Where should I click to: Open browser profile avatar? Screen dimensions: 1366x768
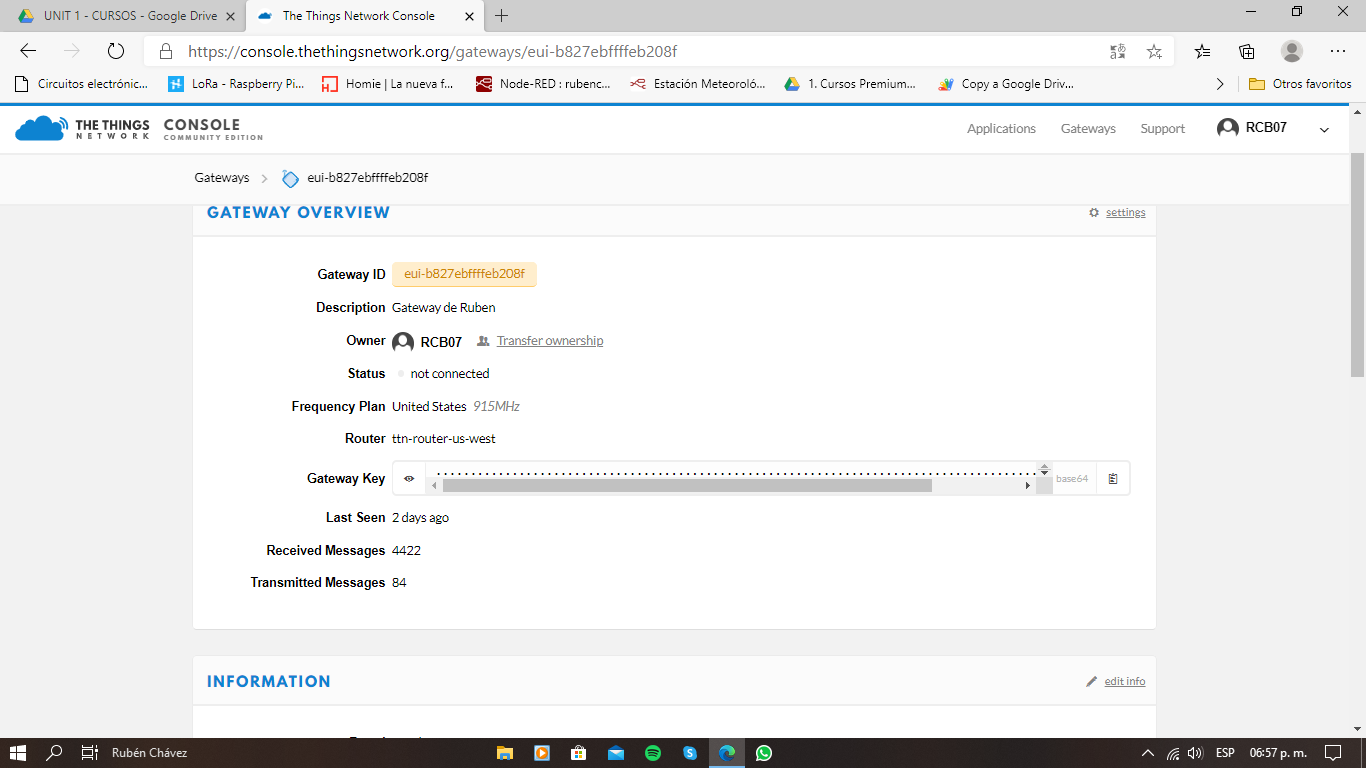[x=1292, y=51]
